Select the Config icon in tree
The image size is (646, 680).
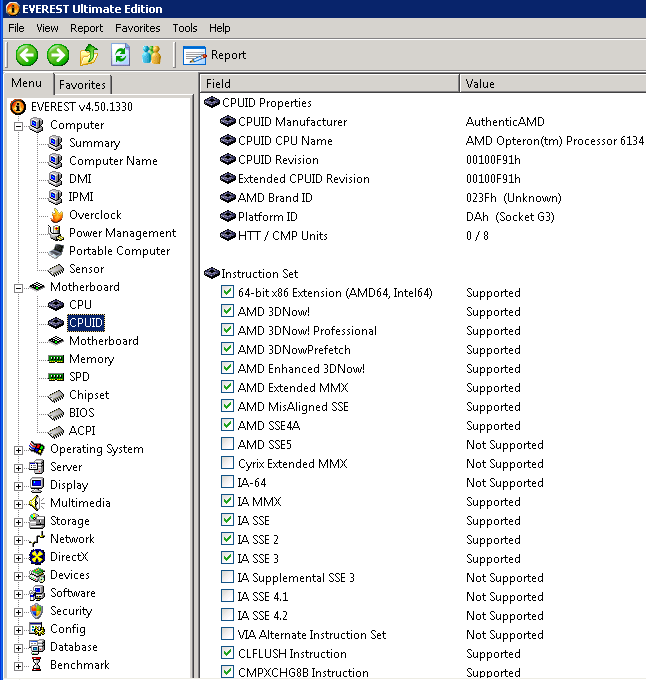tap(37, 629)
